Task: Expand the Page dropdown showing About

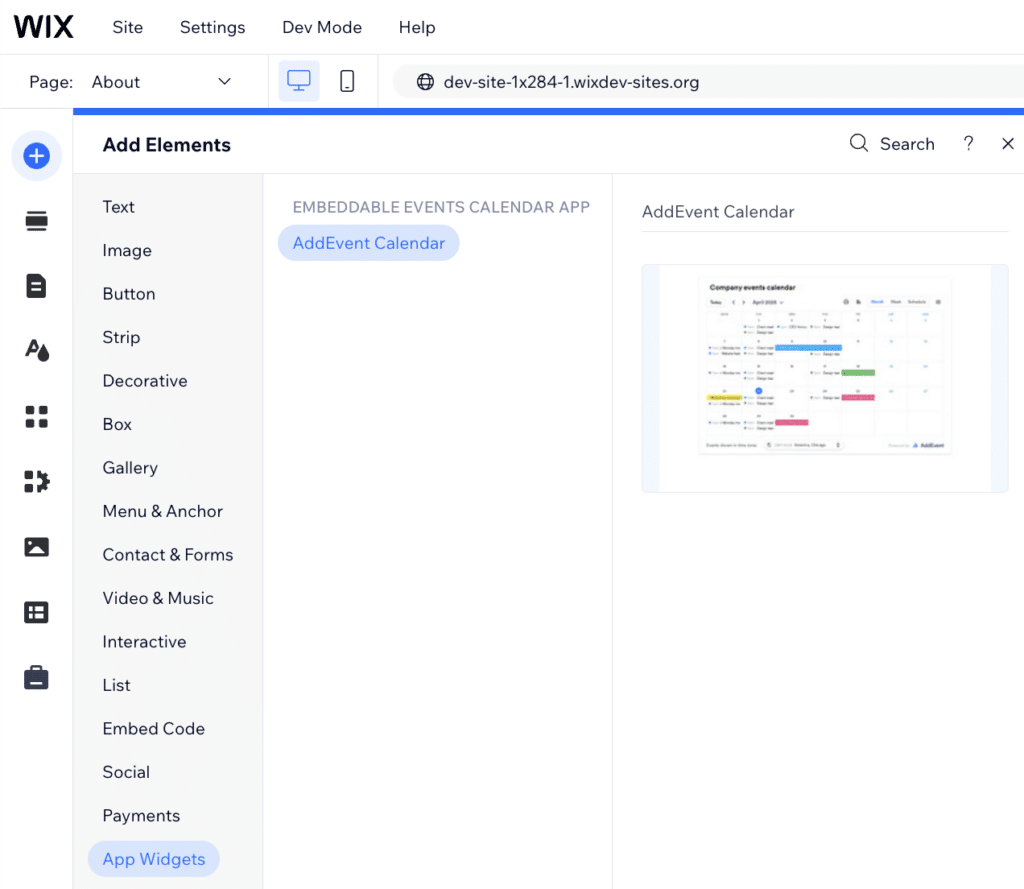Action: (x=161, y=82)
